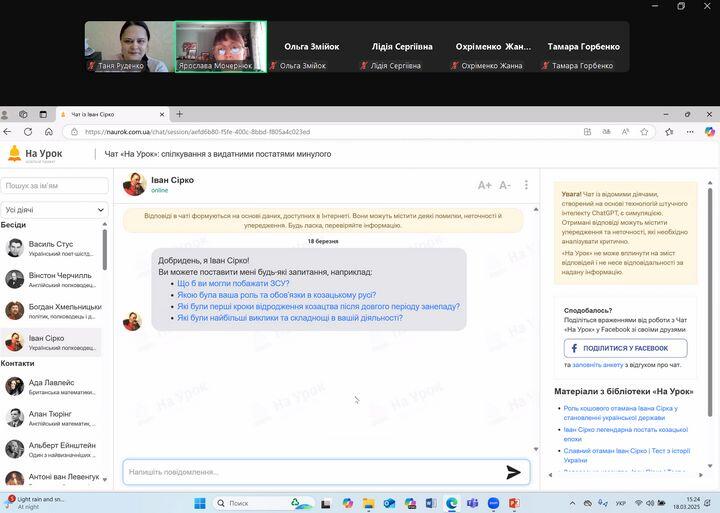
Task: Ask about role in козацькому русі
Action: pyautogui.click(x=276, y=295)
